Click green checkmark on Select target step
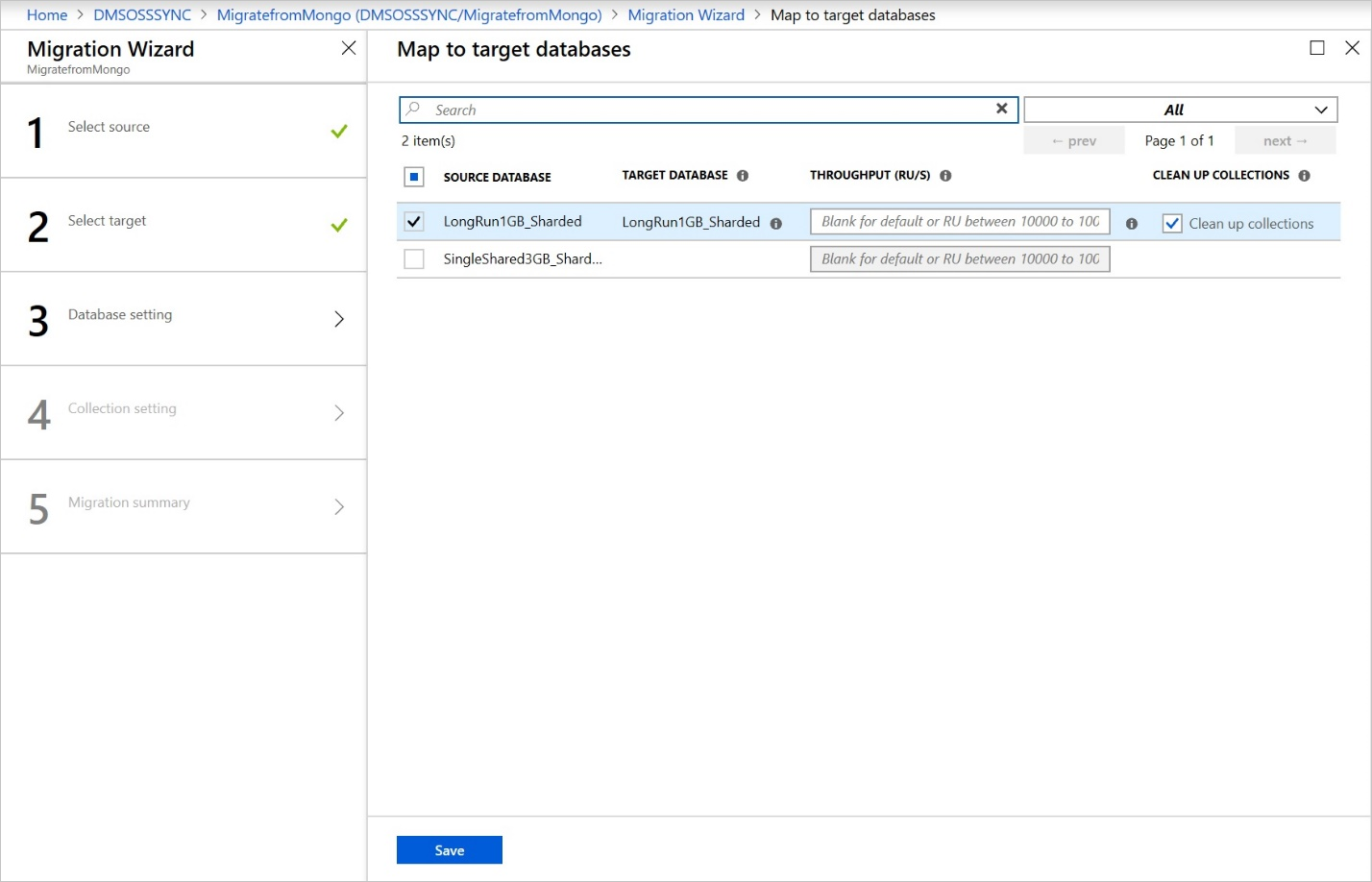This screenshot has height=882, width=1372. click(339, 225)
